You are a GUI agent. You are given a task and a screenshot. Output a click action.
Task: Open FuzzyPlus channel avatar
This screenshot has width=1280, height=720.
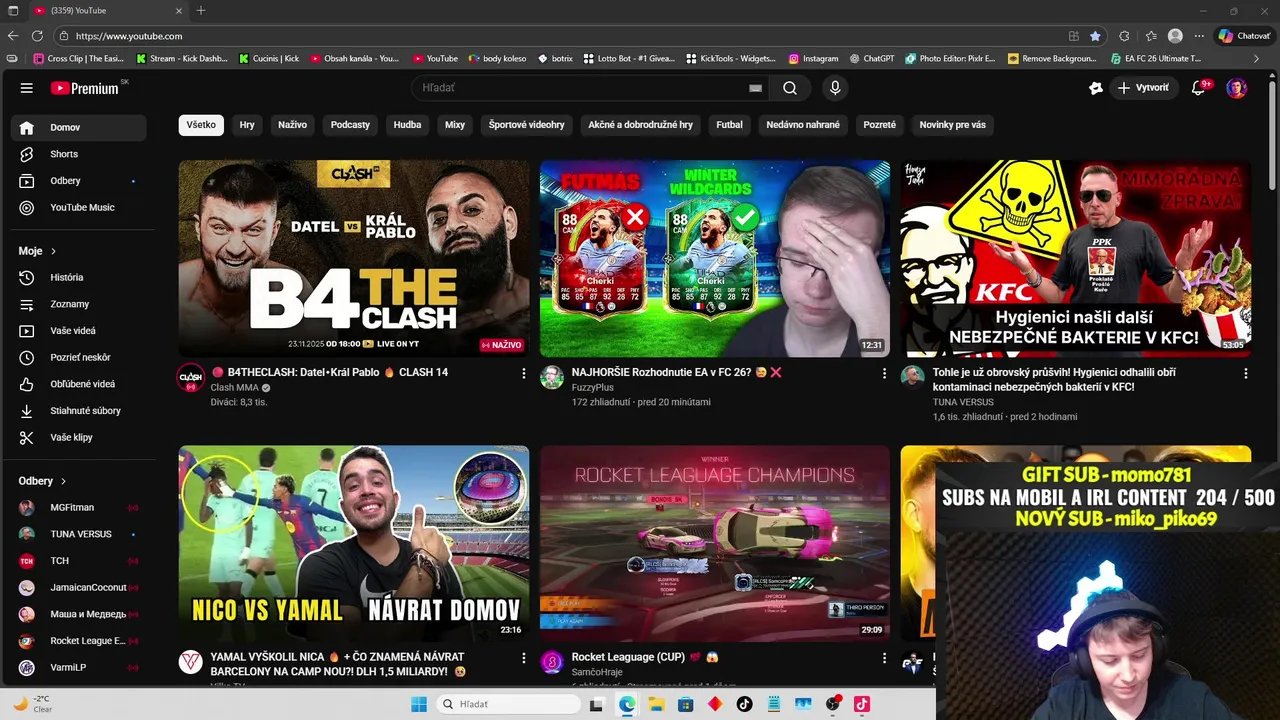coord(552,377)
